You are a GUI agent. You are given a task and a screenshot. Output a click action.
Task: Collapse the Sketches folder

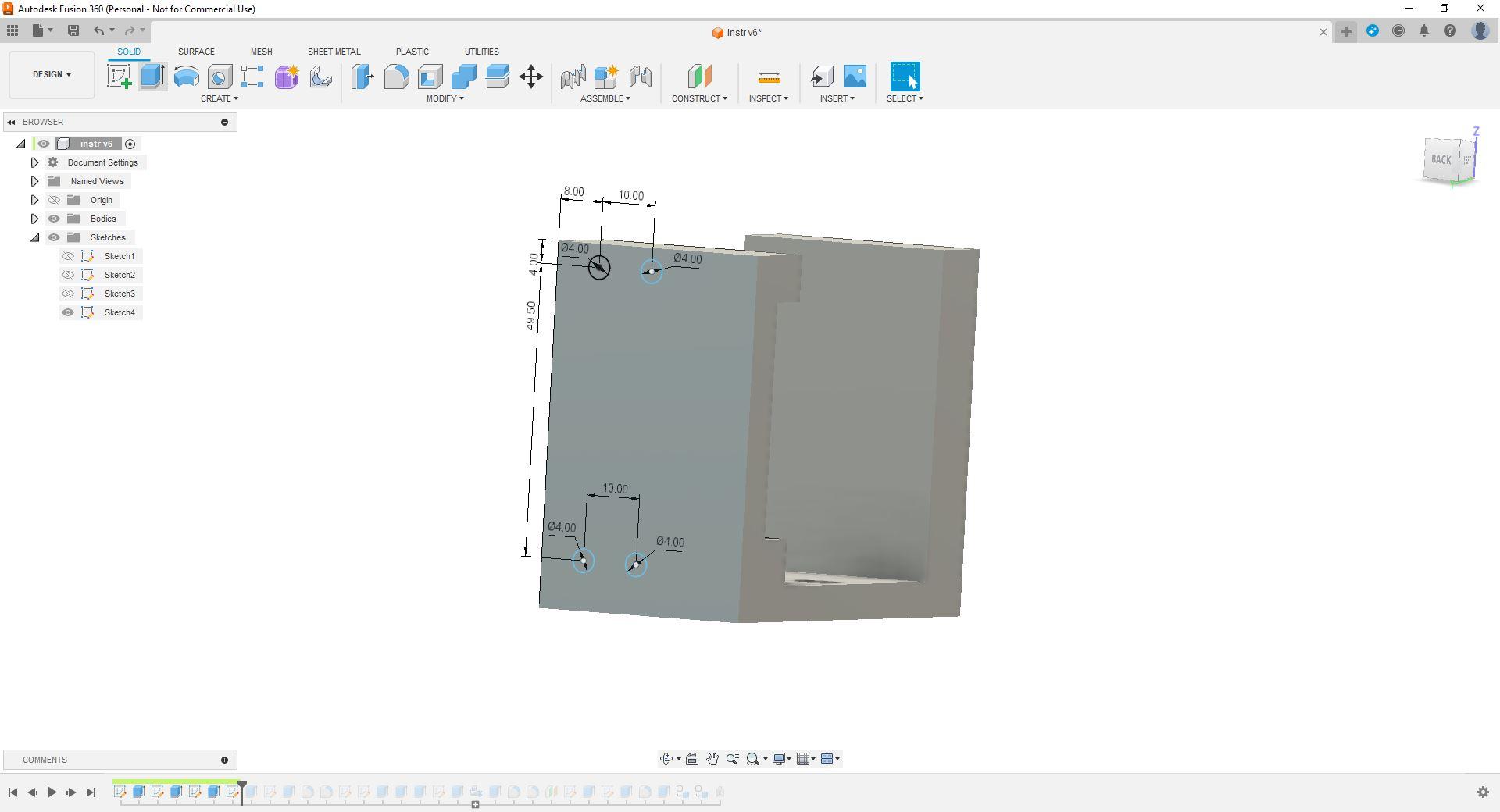click(34, 237)
